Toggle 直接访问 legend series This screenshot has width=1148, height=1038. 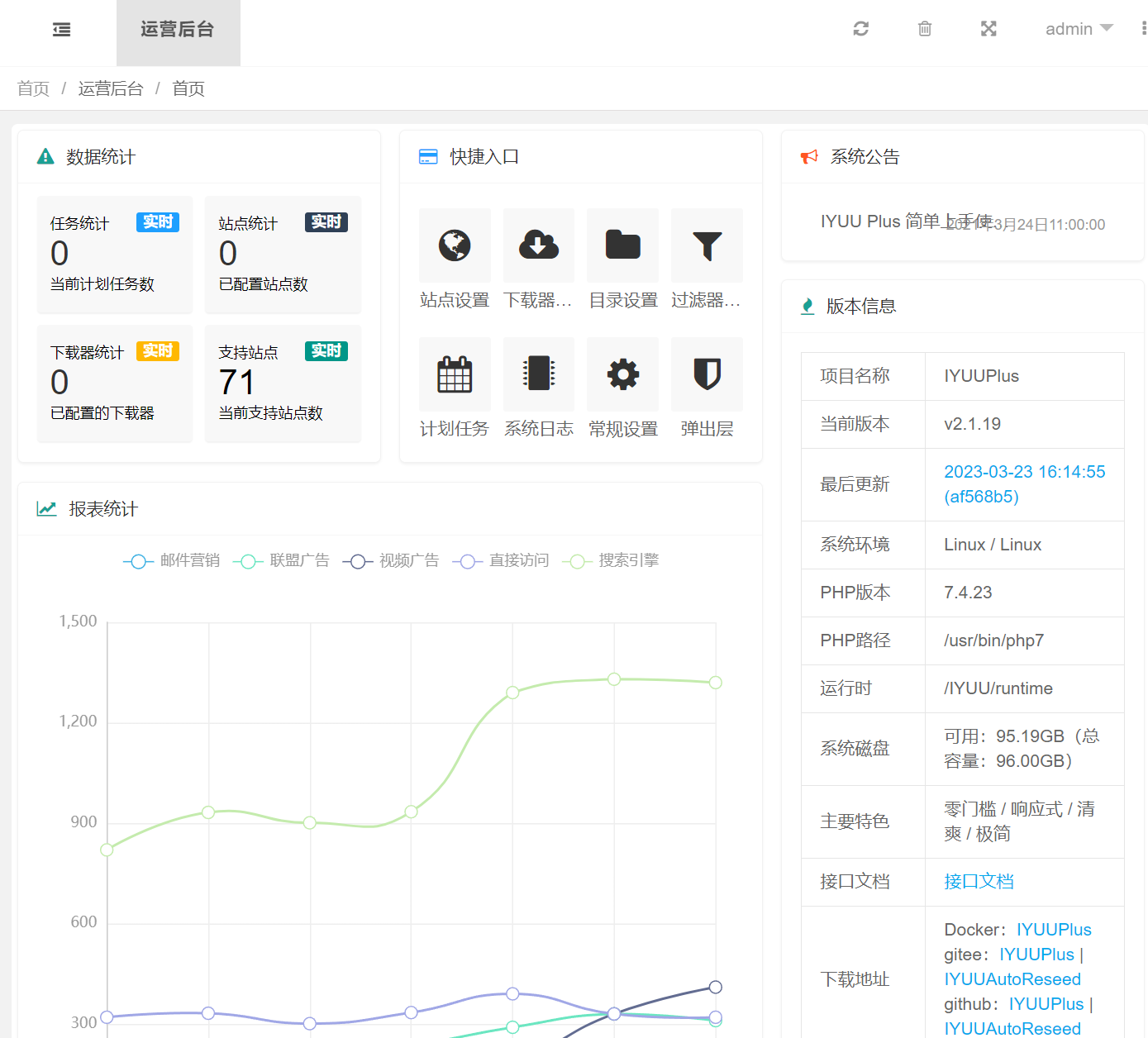click(501, 560)
